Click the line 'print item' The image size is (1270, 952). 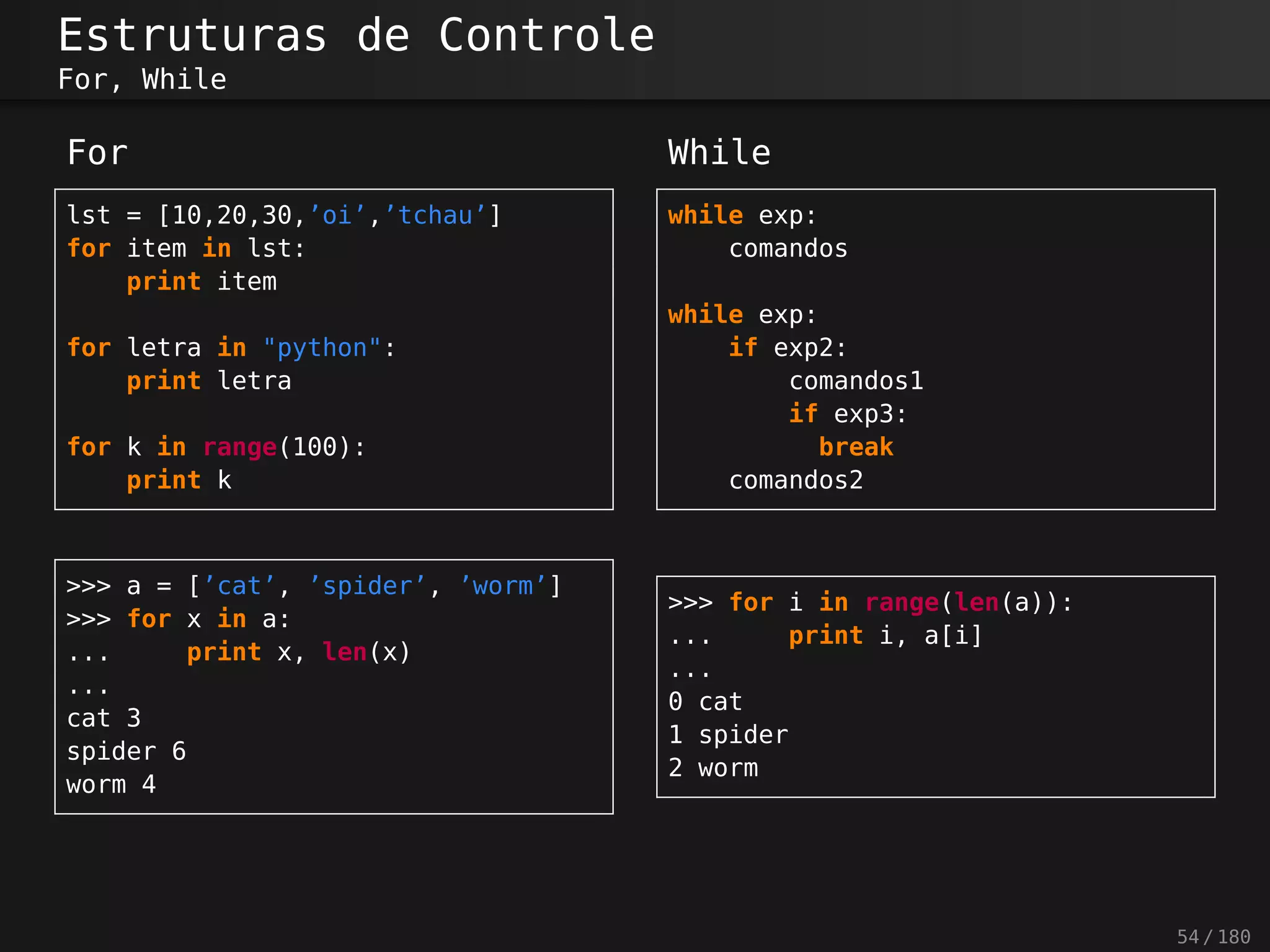[x=202, y=282]
